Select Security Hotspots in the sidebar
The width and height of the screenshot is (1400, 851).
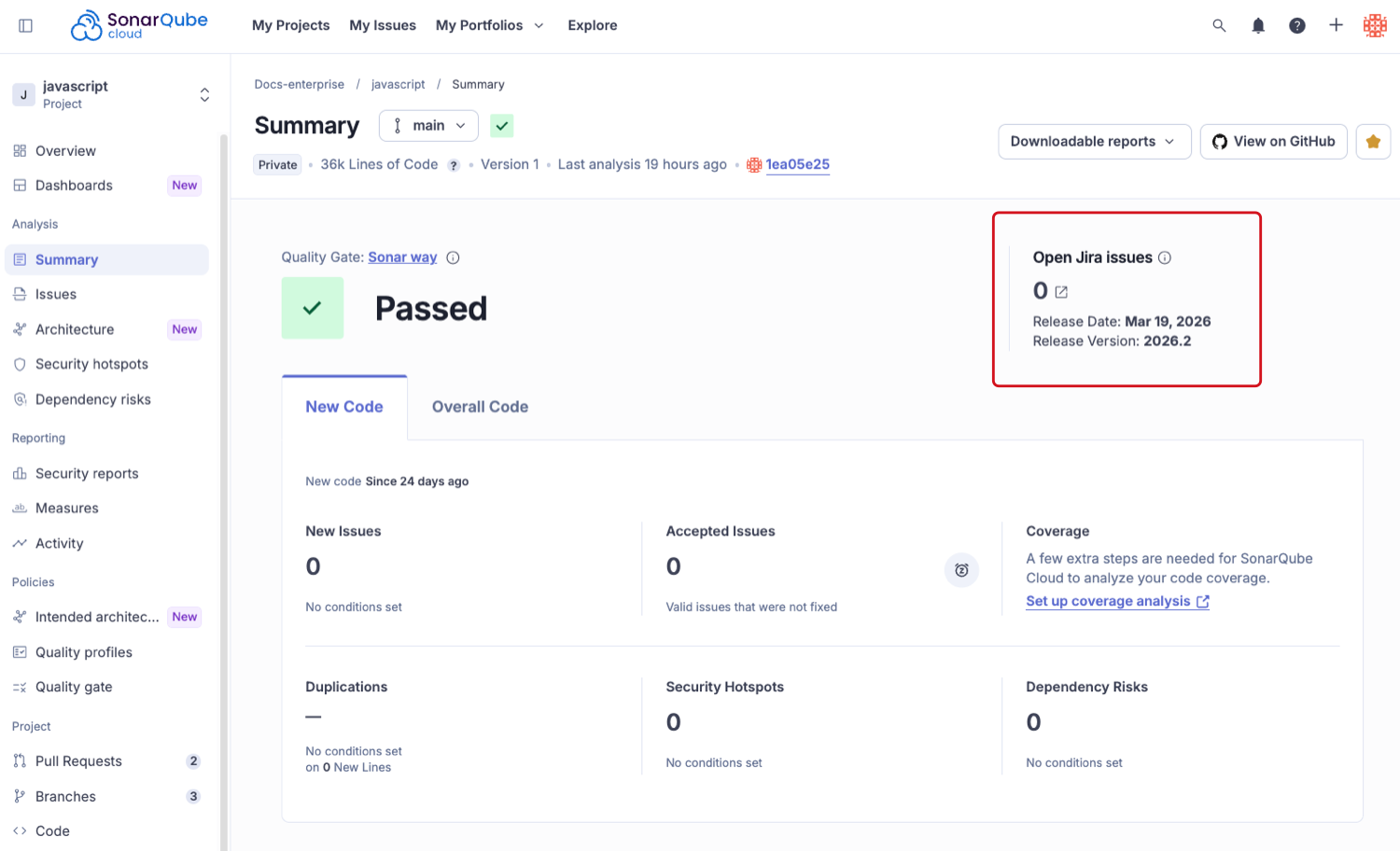click(x=91, y=364)
